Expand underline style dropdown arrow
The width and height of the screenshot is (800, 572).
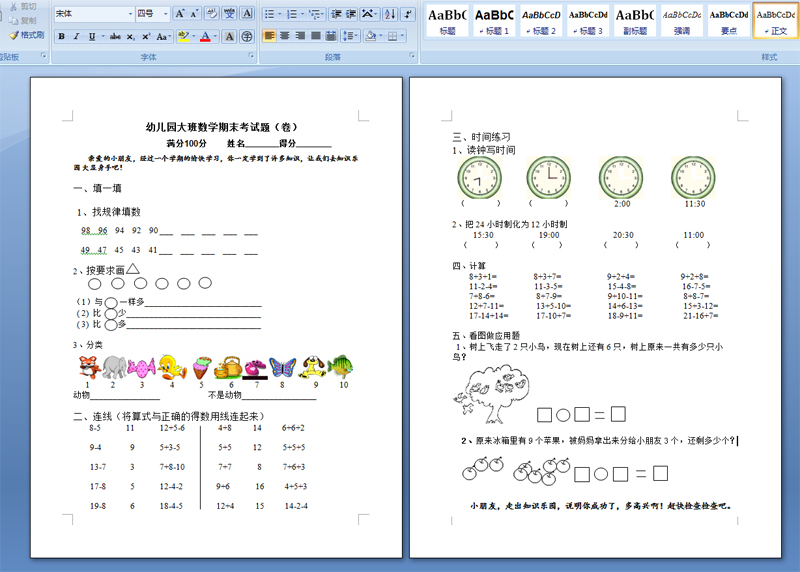103,36
